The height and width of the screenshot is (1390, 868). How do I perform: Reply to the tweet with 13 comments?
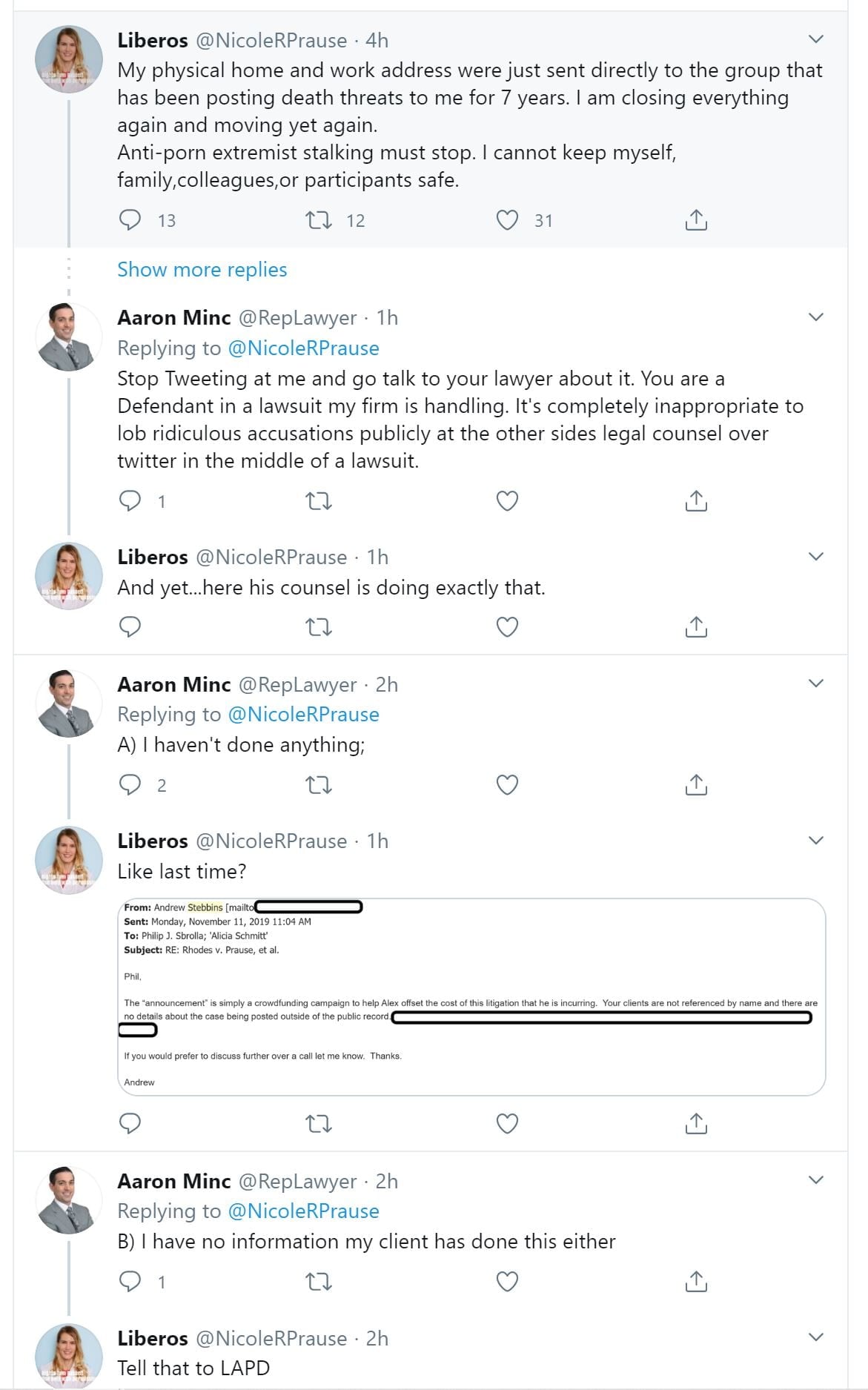[130, 220]
